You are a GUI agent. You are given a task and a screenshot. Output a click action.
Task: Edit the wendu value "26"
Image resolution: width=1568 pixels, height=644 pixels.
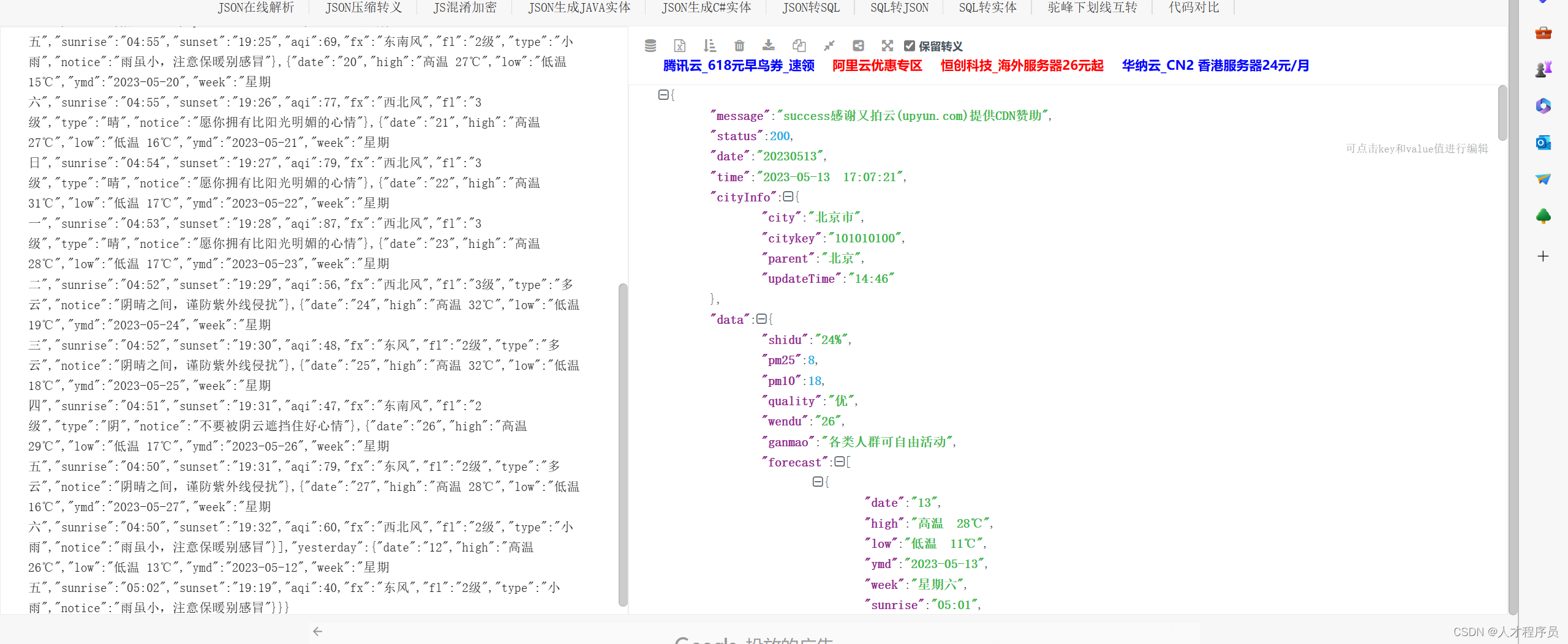[x=827, y=421]
